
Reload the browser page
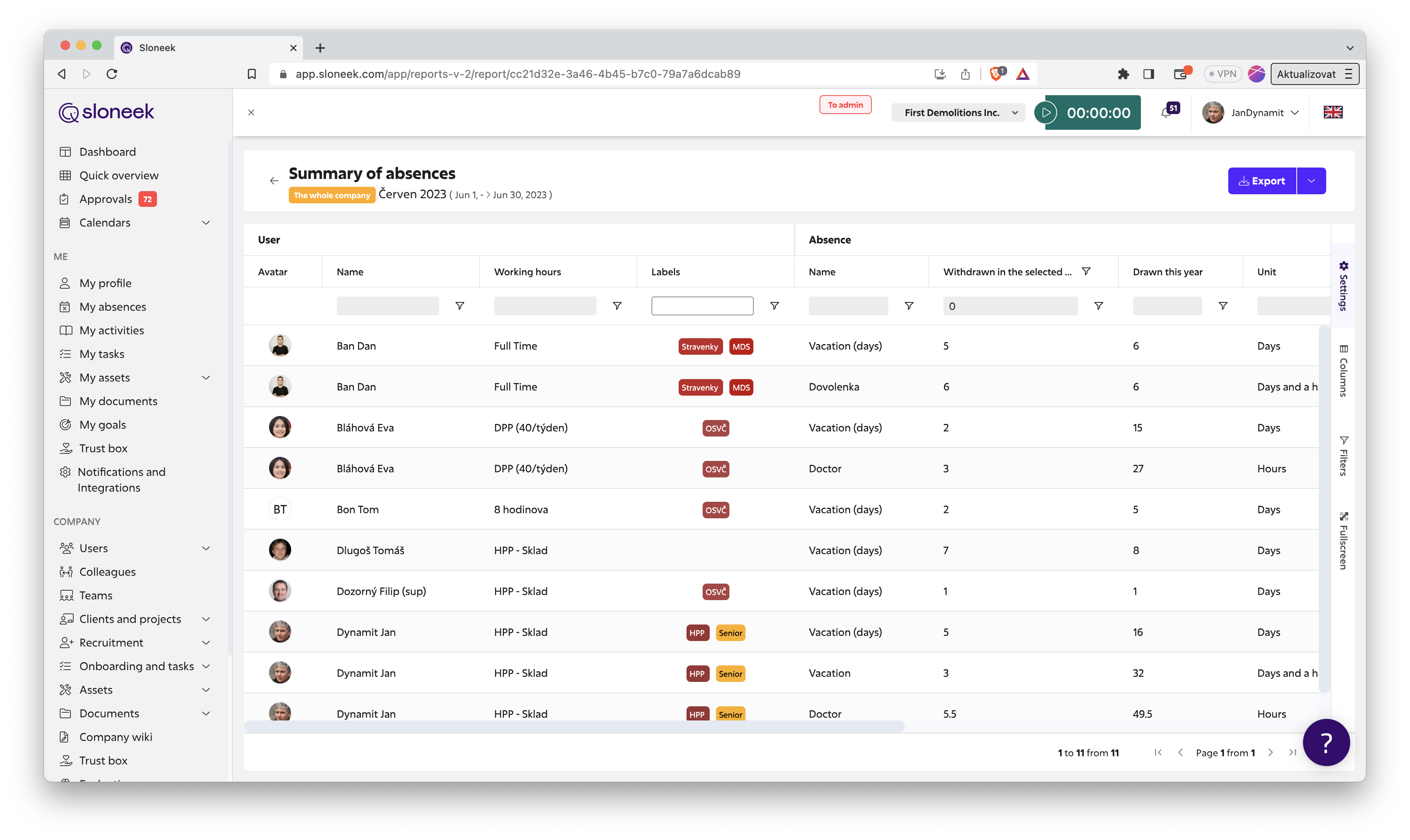pos(112,74)
